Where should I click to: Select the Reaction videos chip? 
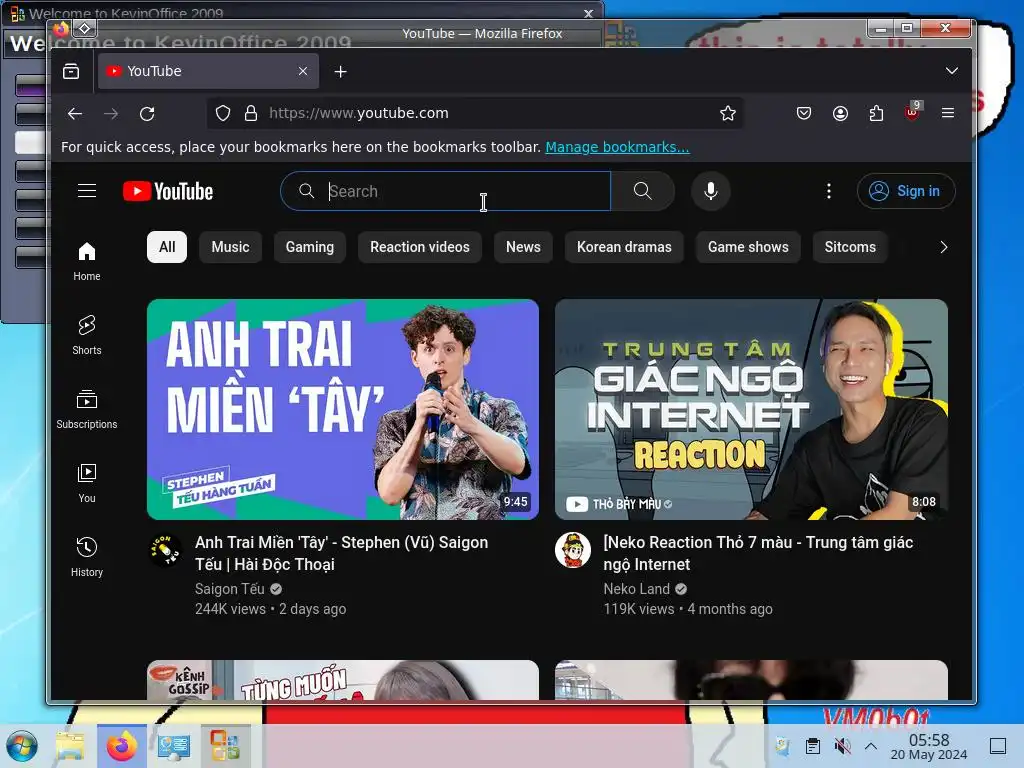(x=419, y=247)
